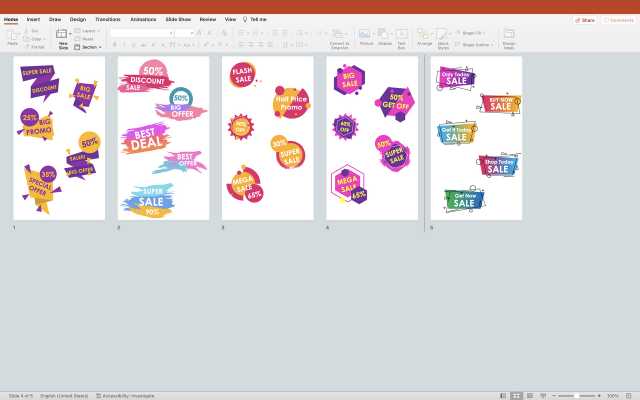640x400 pixels.
Task: Insert a New Slide
Action: pos(63,36)
